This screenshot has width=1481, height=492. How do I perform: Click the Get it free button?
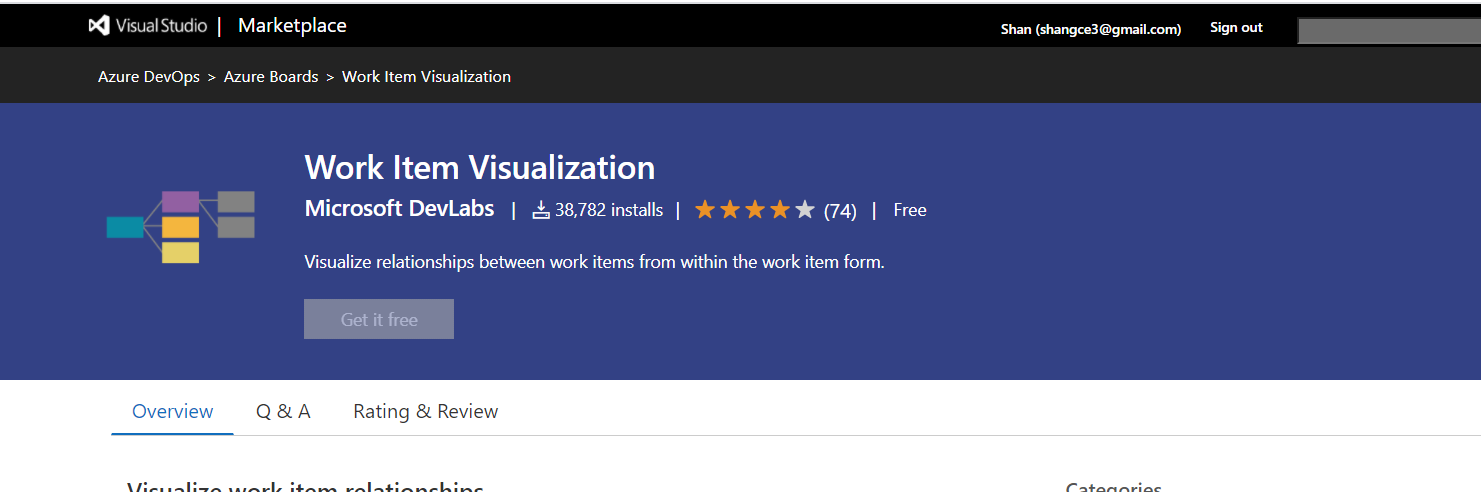(x=379, y=319)
